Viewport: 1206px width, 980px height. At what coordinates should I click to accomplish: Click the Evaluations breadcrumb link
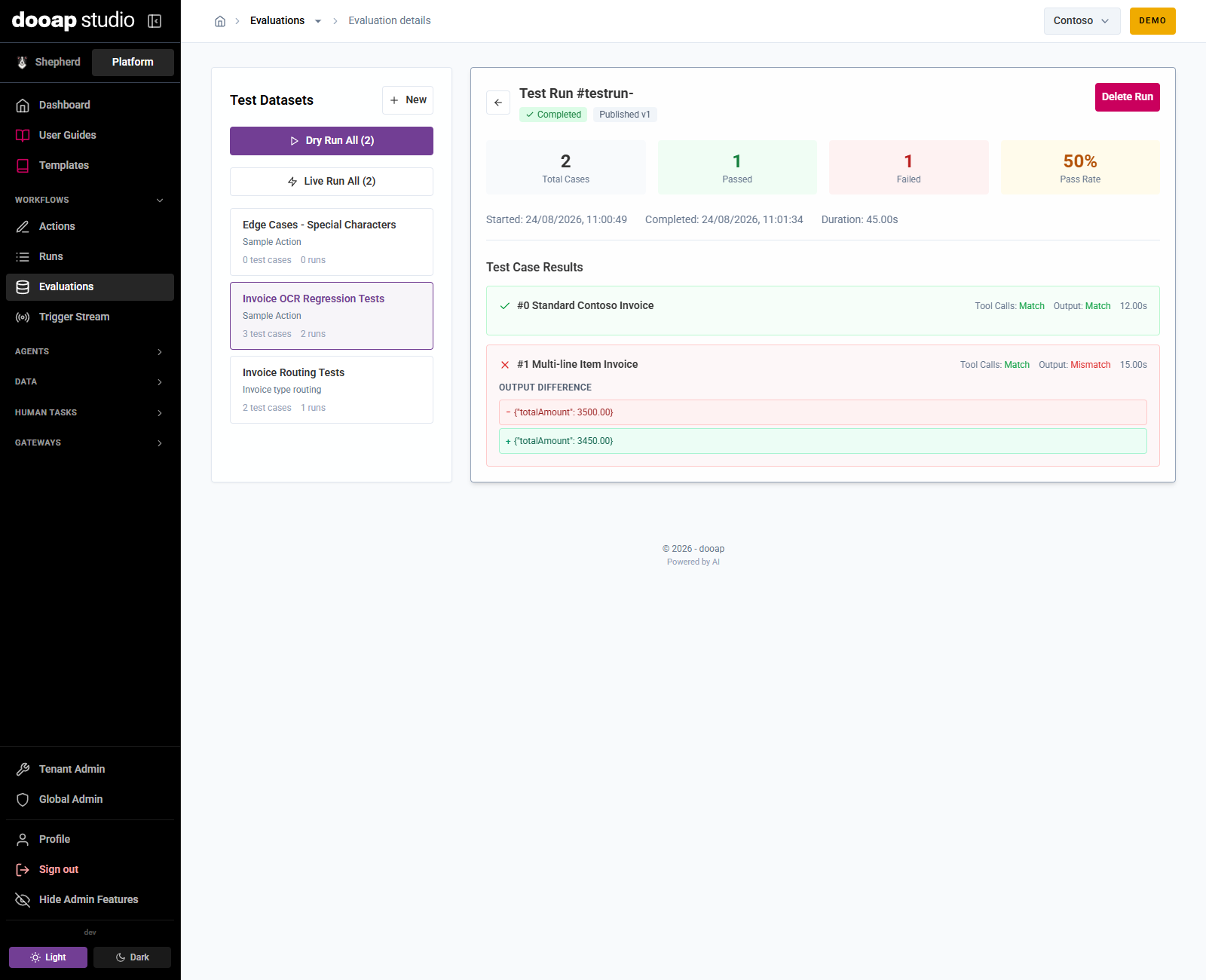click(277, 21)
